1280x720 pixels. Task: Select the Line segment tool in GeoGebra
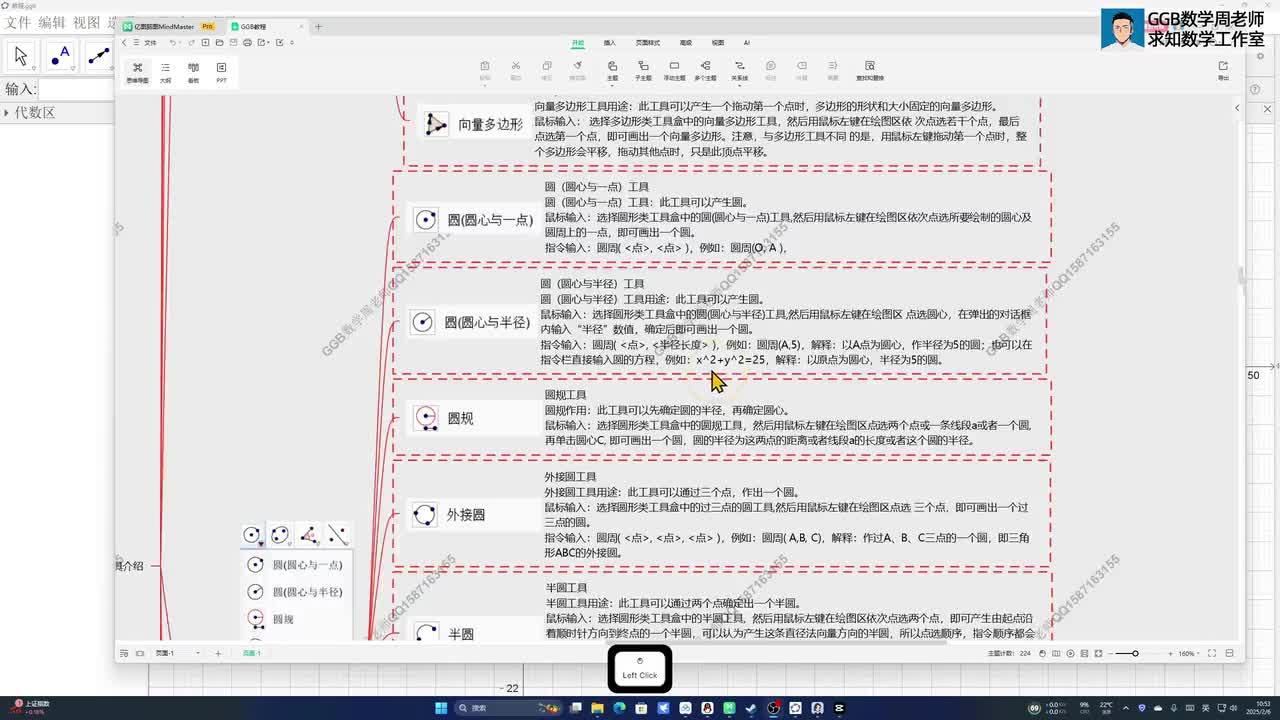[x=98, y=57]
